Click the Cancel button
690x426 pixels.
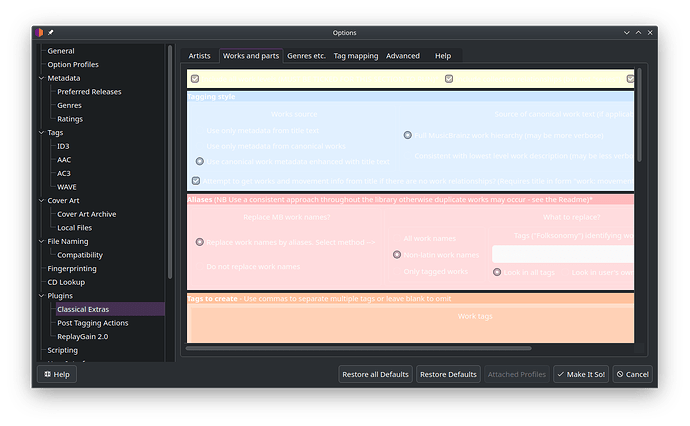pos(632,374)
